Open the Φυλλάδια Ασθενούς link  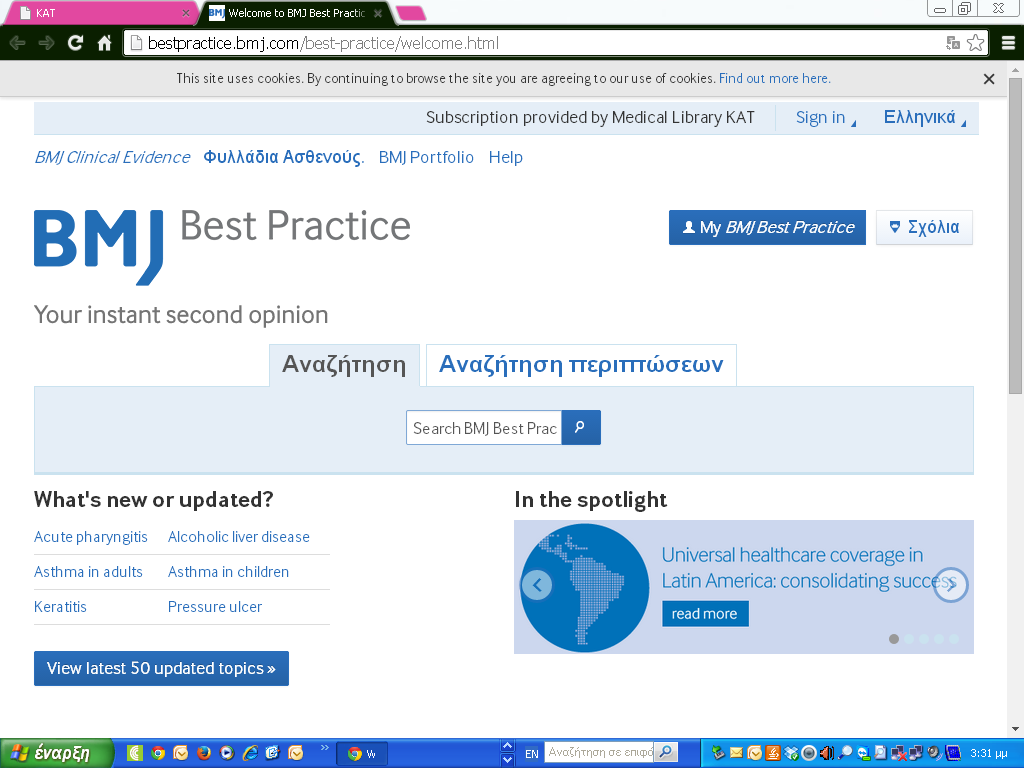[x=283, y=157]
